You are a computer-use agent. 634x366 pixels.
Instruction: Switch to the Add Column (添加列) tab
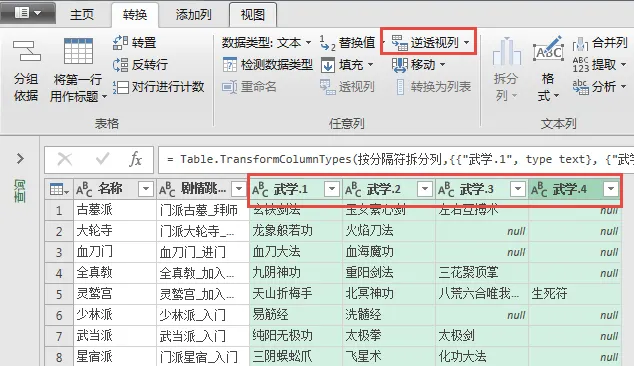point(193,15)
